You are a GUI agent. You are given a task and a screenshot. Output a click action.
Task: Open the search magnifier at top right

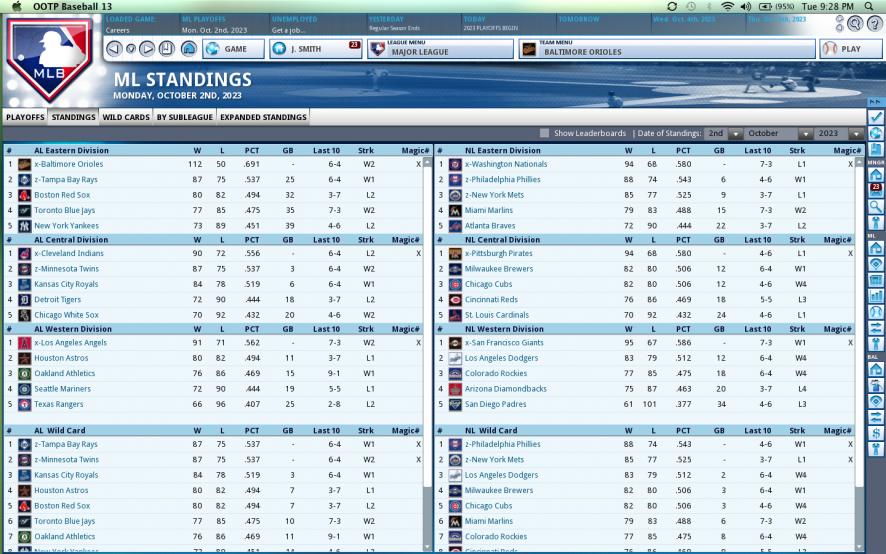pos(855,23)
